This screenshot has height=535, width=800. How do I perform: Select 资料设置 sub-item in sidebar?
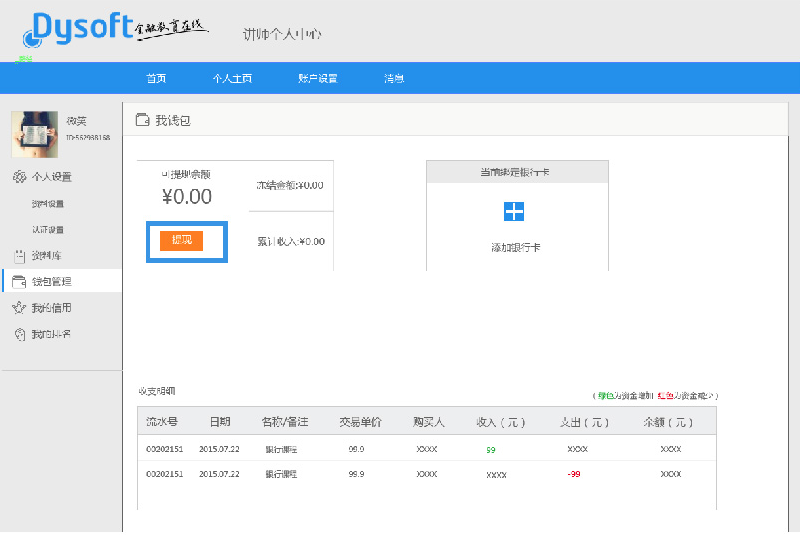[48, 204]
